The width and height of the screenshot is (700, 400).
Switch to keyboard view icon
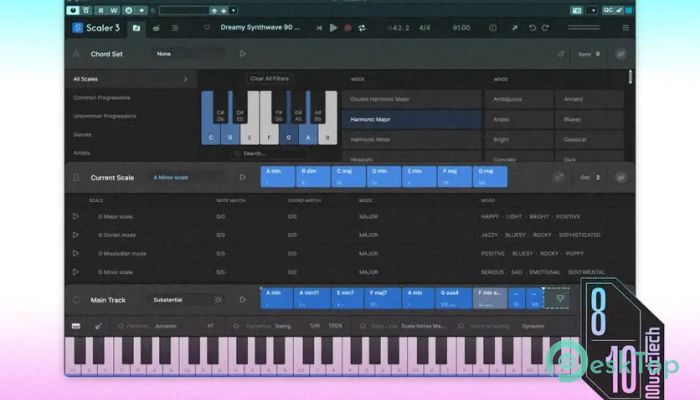76,326
